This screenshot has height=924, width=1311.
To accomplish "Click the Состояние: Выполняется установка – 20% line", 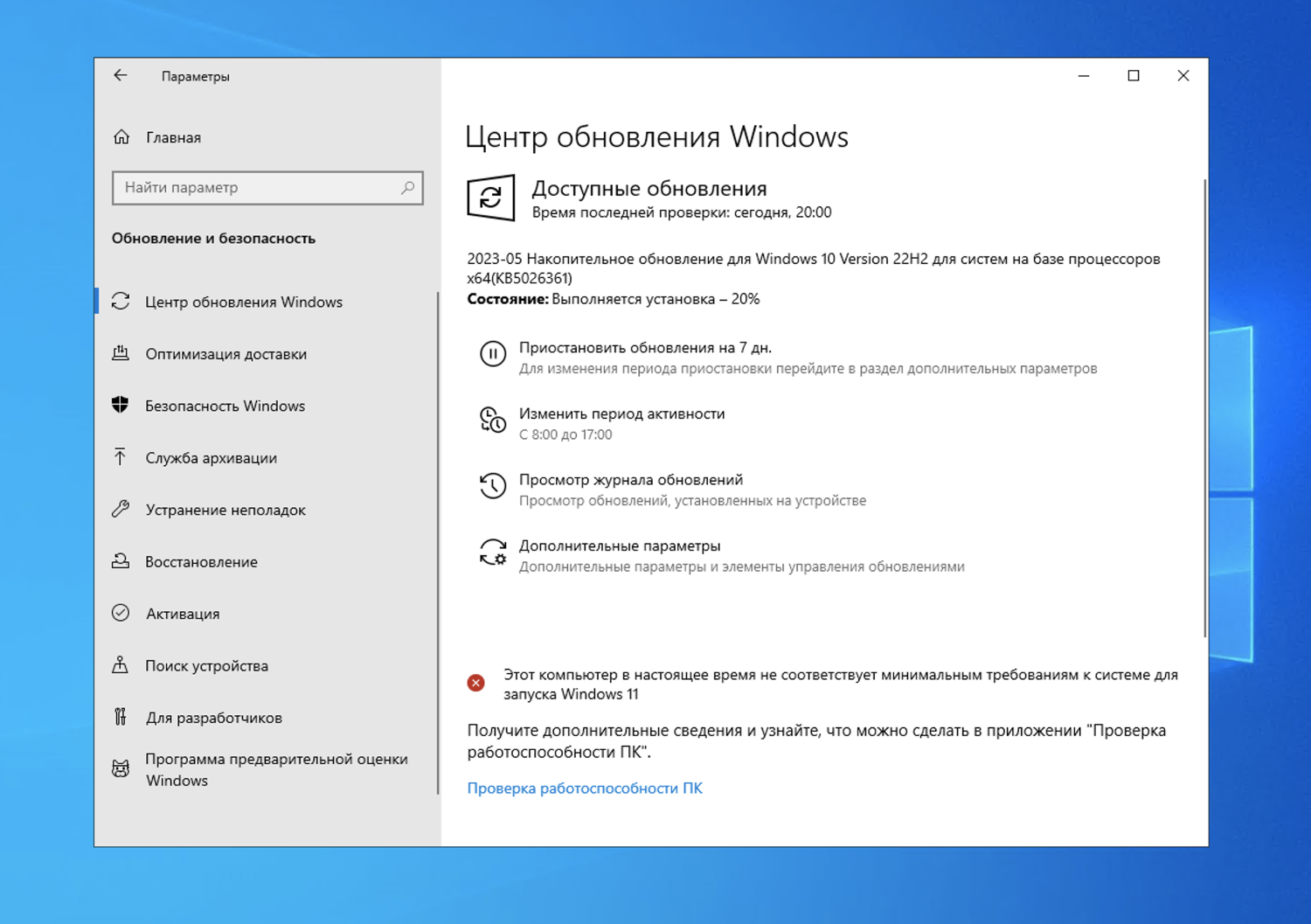I will point(614,299).
